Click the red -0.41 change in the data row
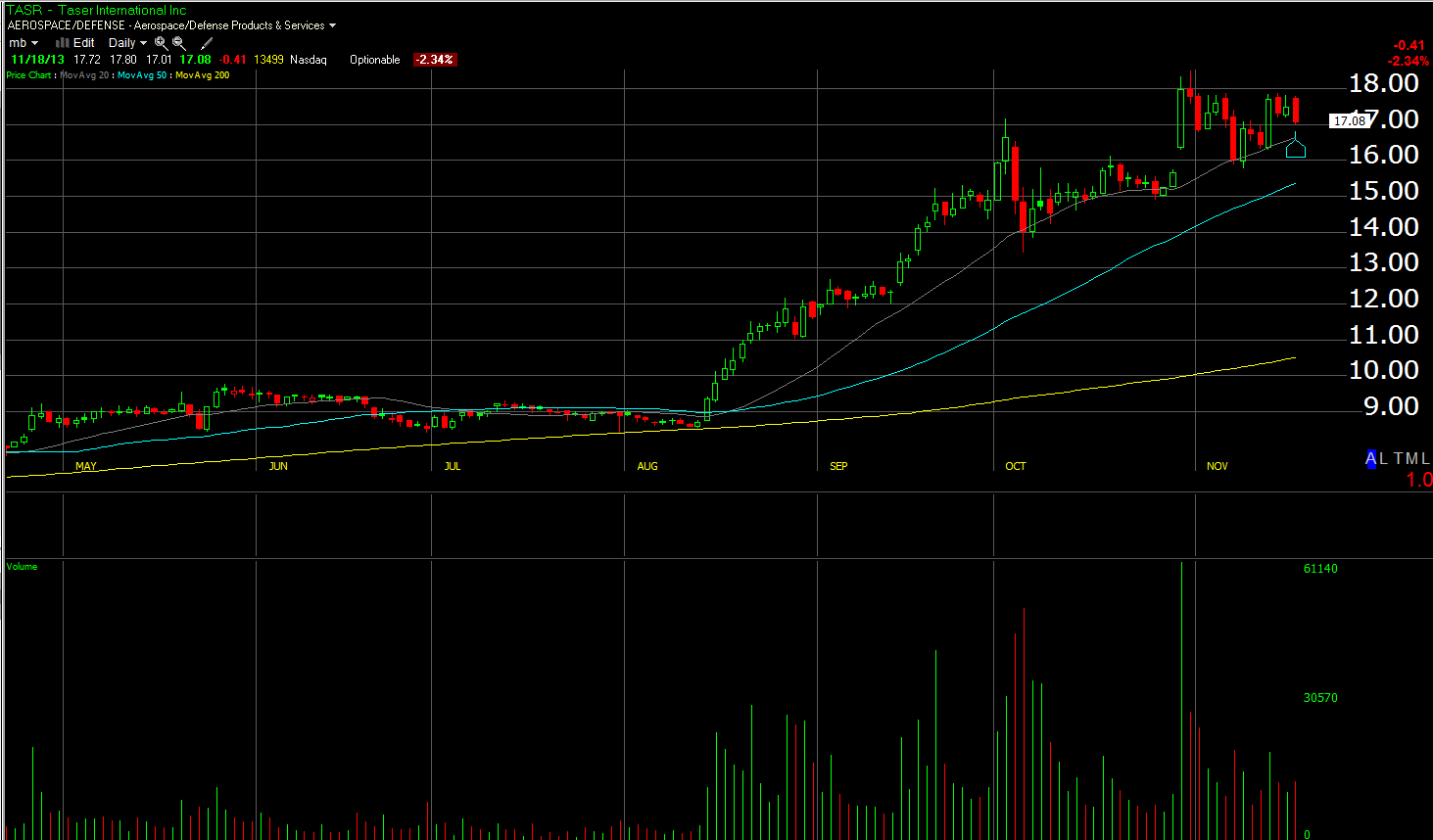This screenshot has width=1433, height=840. (233, 60)
